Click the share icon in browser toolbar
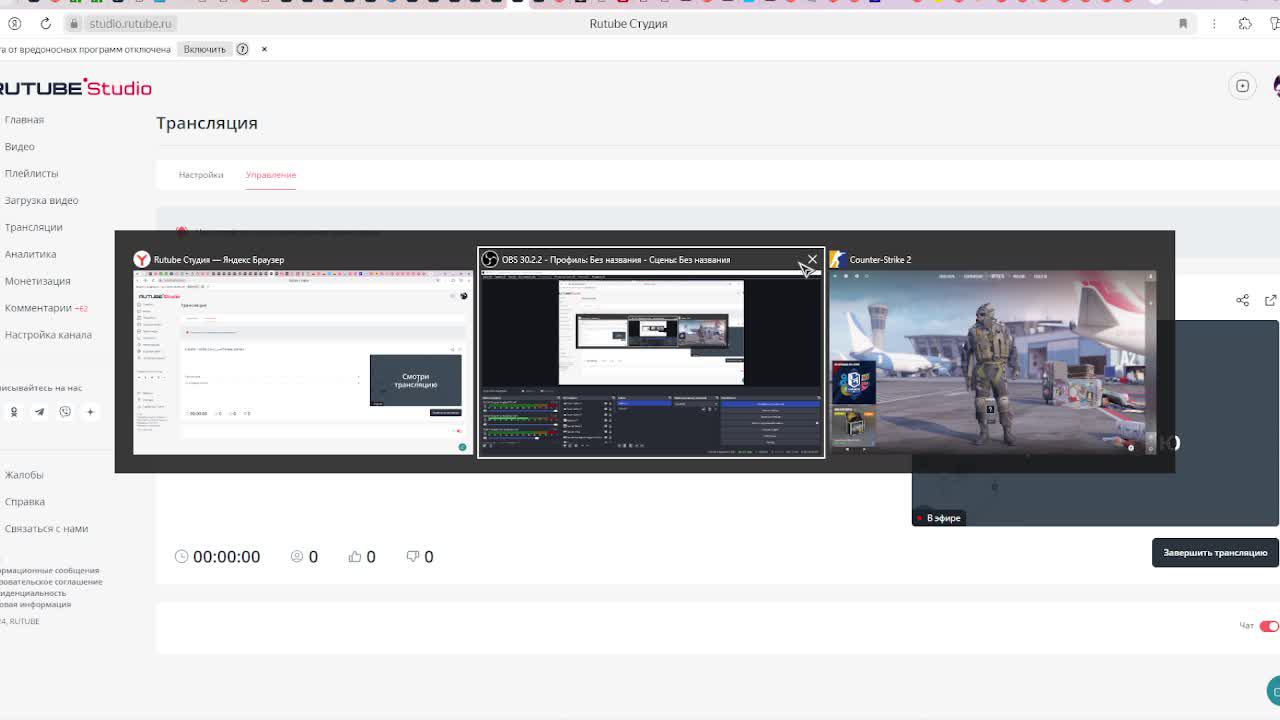 (1274, 23)
